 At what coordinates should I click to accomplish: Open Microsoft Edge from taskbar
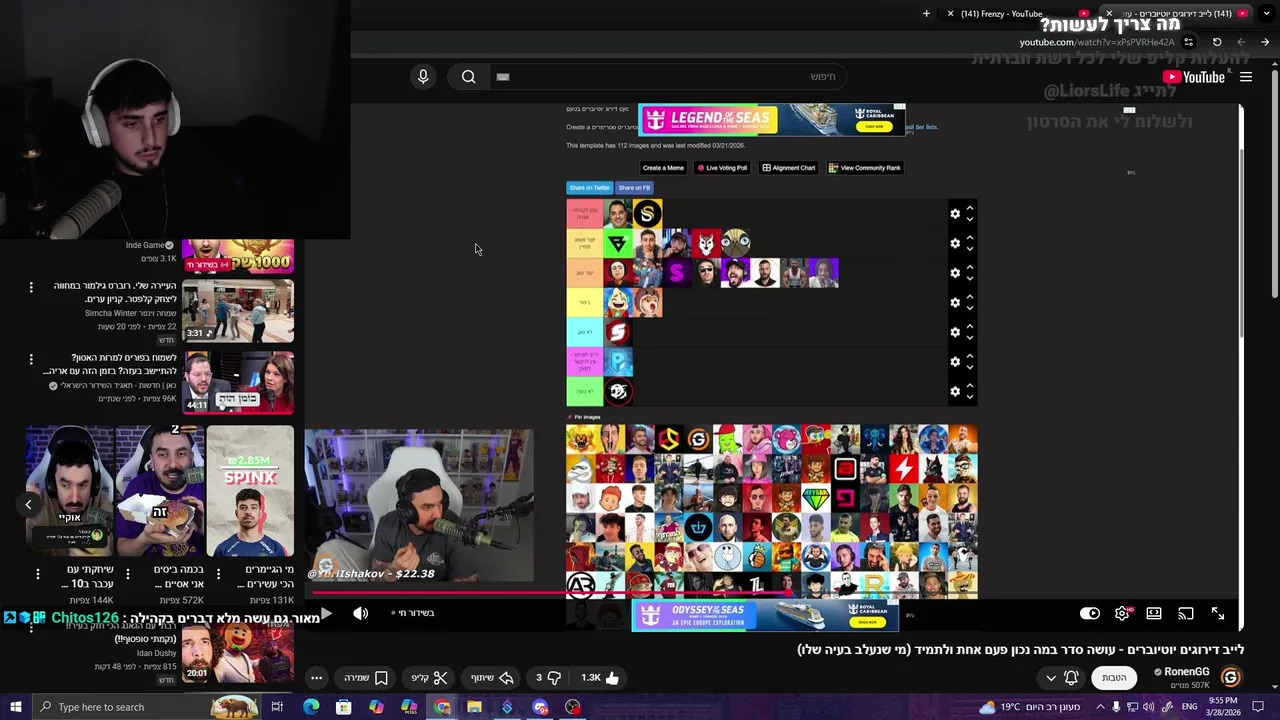[x=311, y=707]
